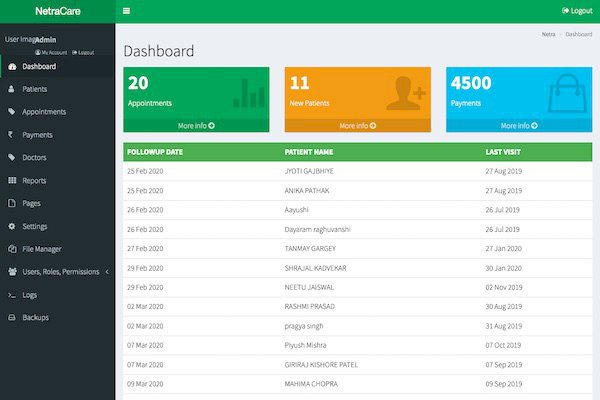
Task: Click the Logs terminal icon
Action: (12, 295)
